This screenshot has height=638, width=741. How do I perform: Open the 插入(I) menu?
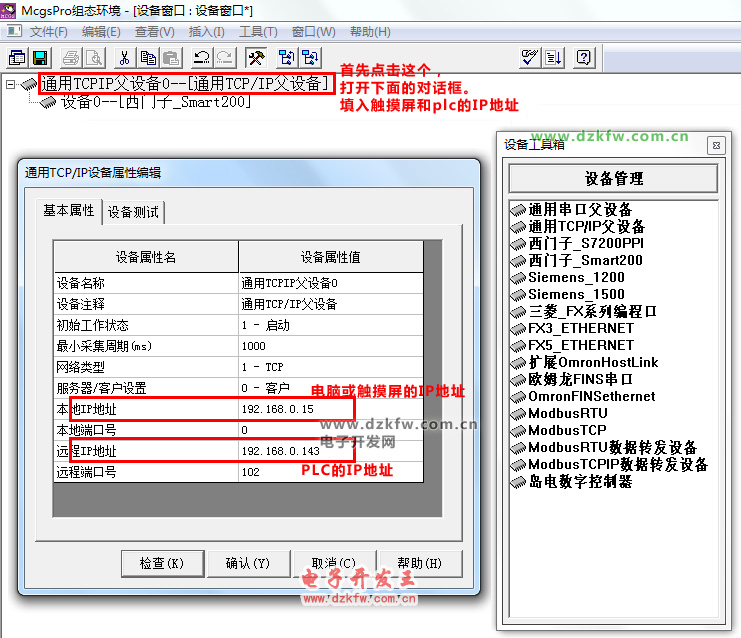[x=207, y=32]
